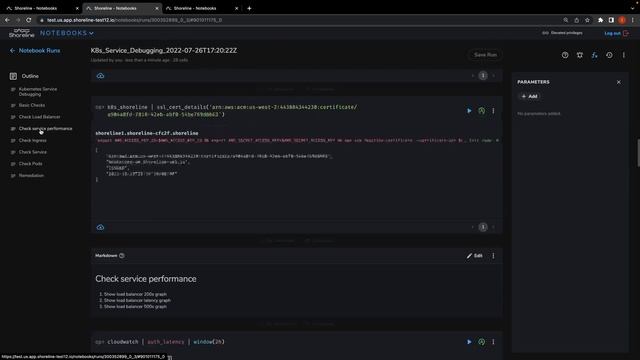Open Markdown cell three-dot menu
Image resolution: width=640 pixels, height=360 pixels.
pos(493,256)
